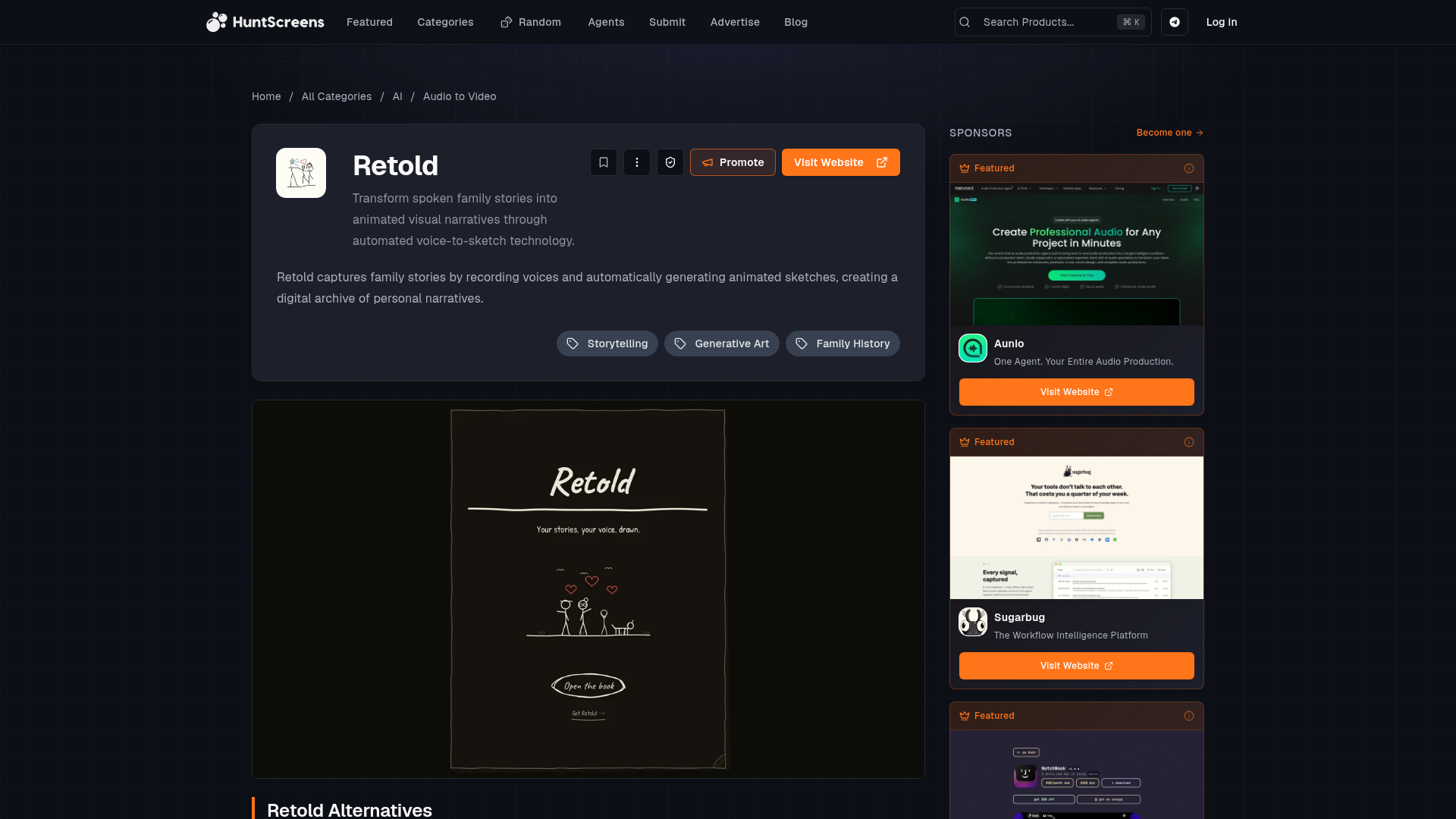Screen dimensions: 1456x819
Task: Open the three-dot more options menu
Action: click(x=637, y=162)
